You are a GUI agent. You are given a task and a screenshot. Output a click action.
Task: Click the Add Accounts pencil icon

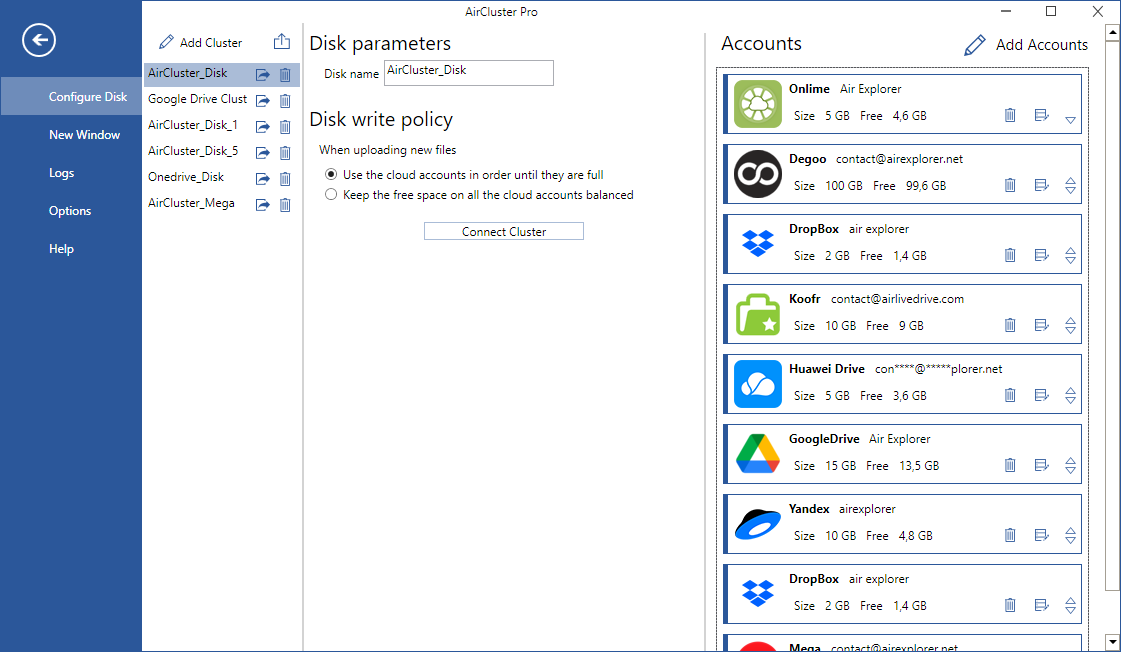975,44
